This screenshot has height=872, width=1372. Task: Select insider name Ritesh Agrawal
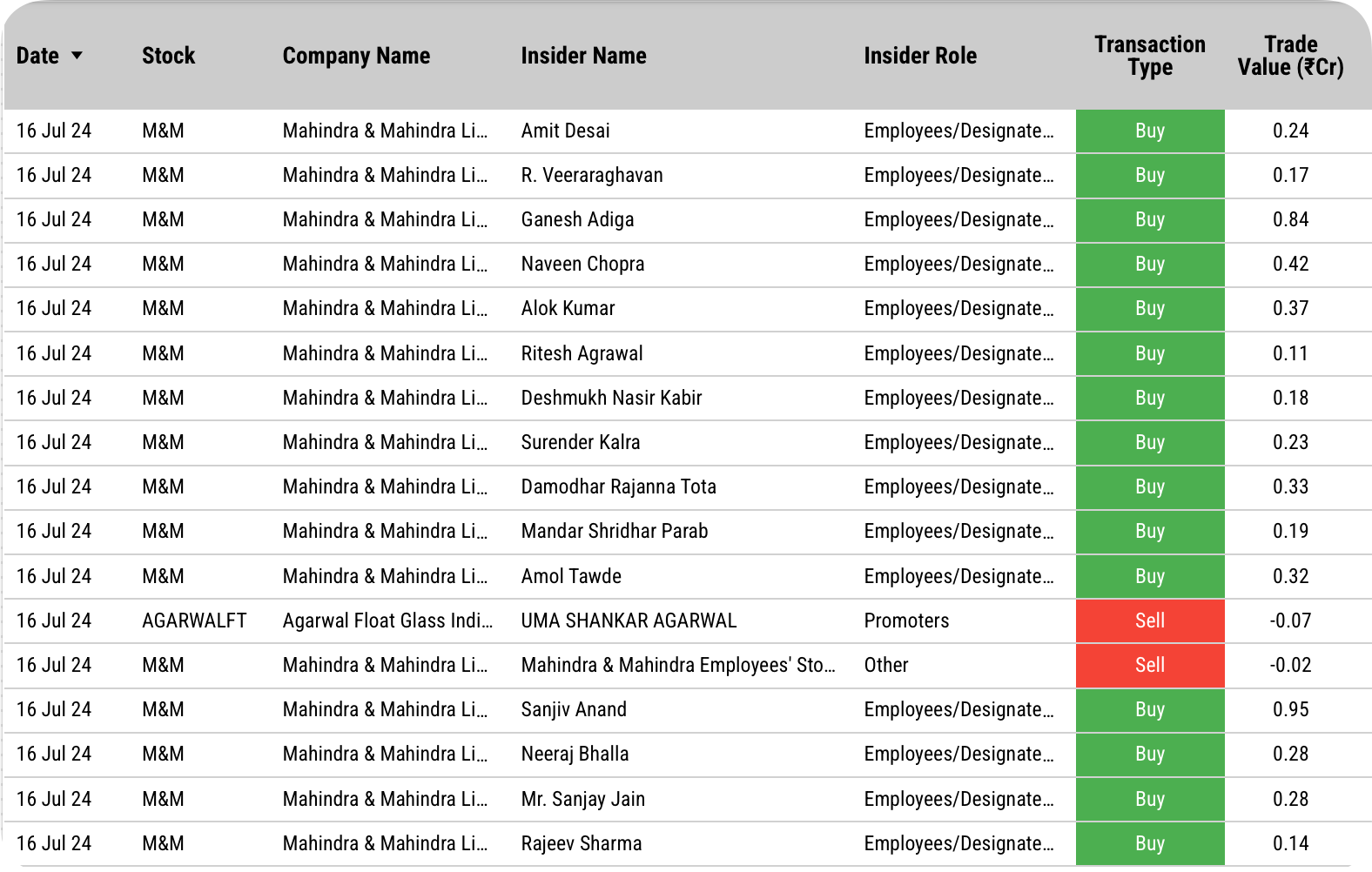(582, 353)
